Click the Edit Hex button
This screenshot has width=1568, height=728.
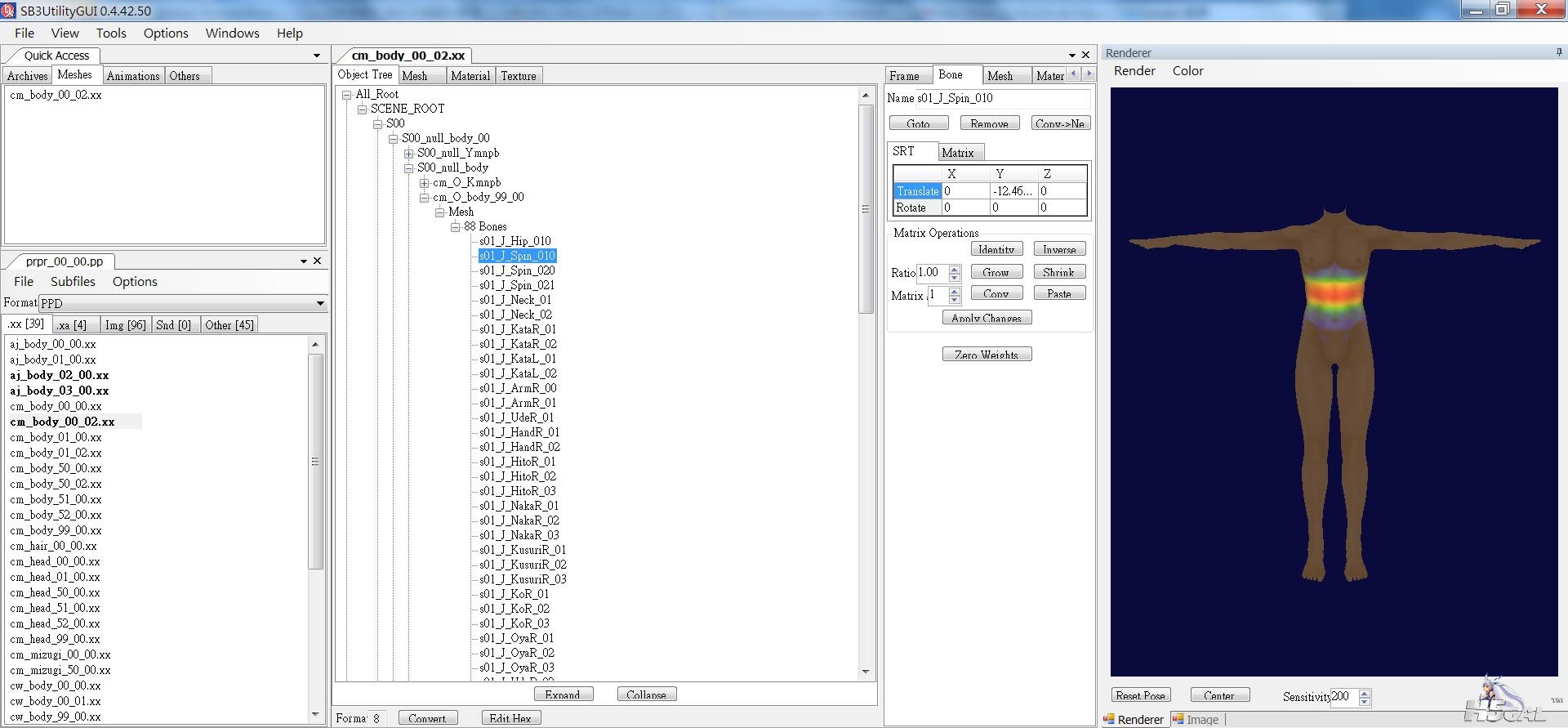511,718
